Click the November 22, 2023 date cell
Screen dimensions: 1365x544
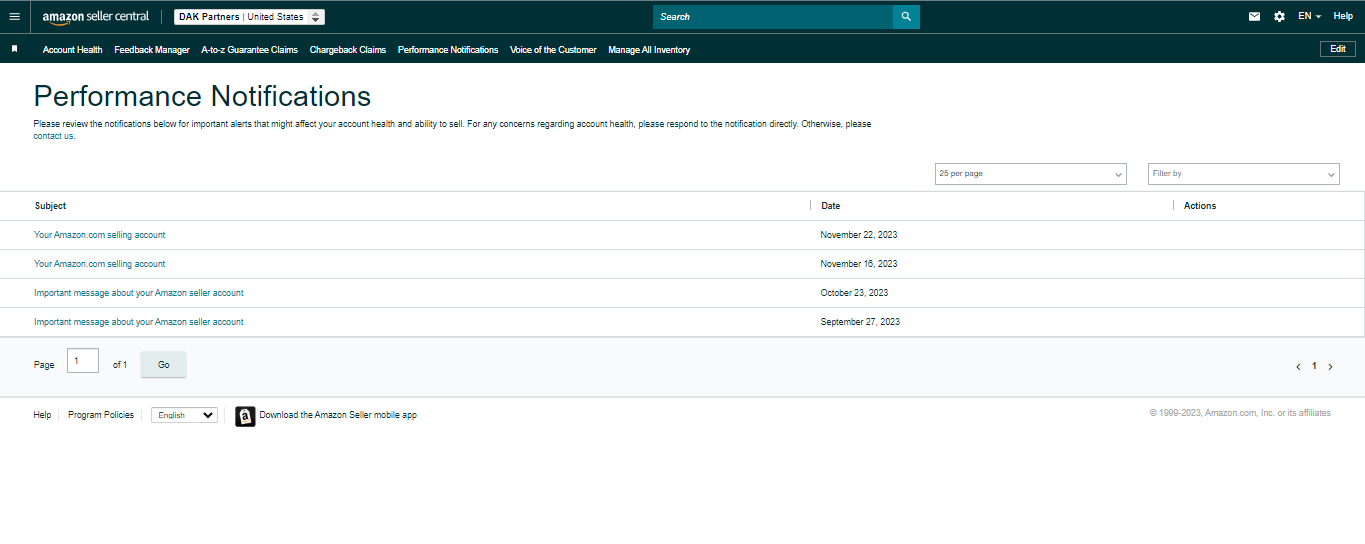coord(859,235)
